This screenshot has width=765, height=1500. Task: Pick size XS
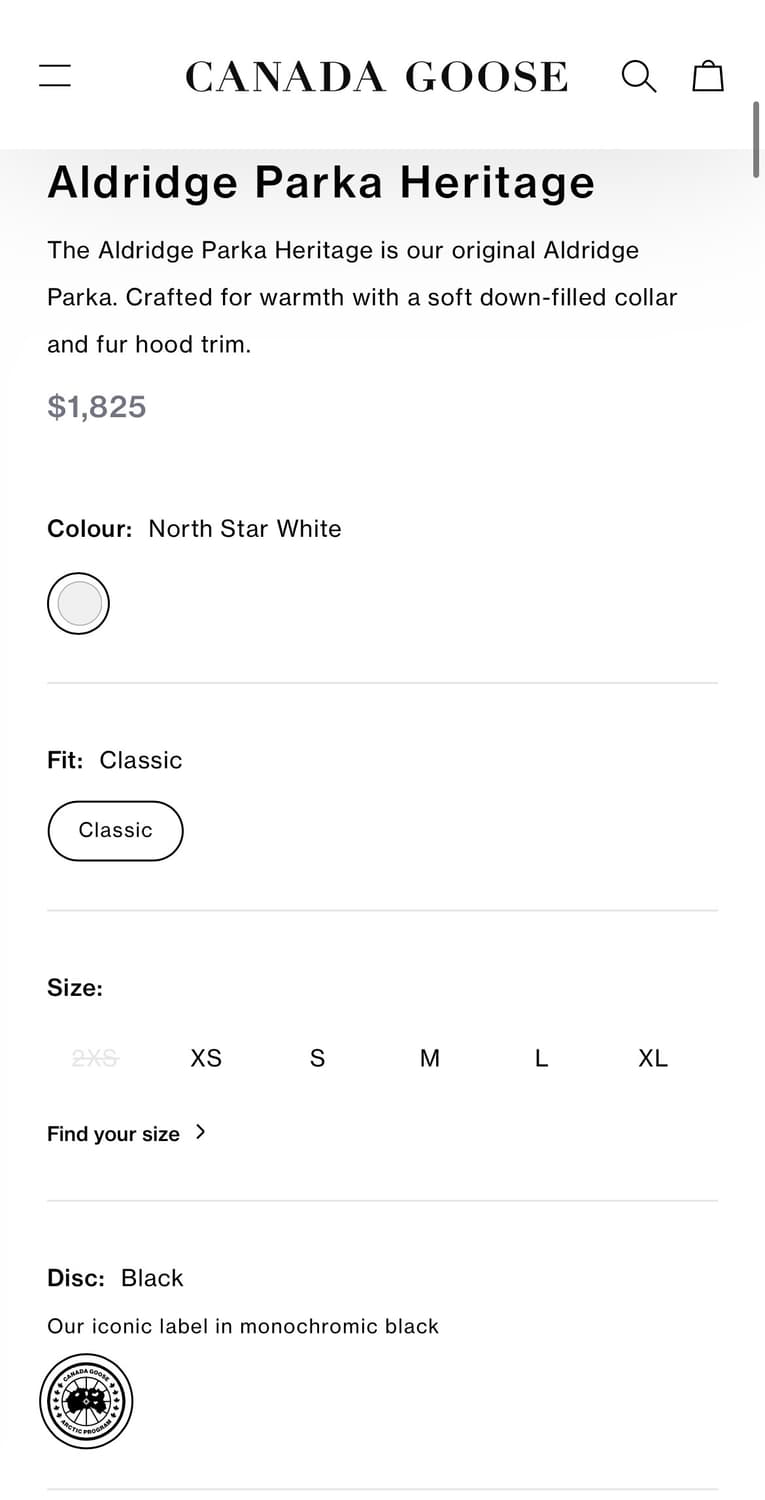pyautogui.click(x=206, y=1058)
